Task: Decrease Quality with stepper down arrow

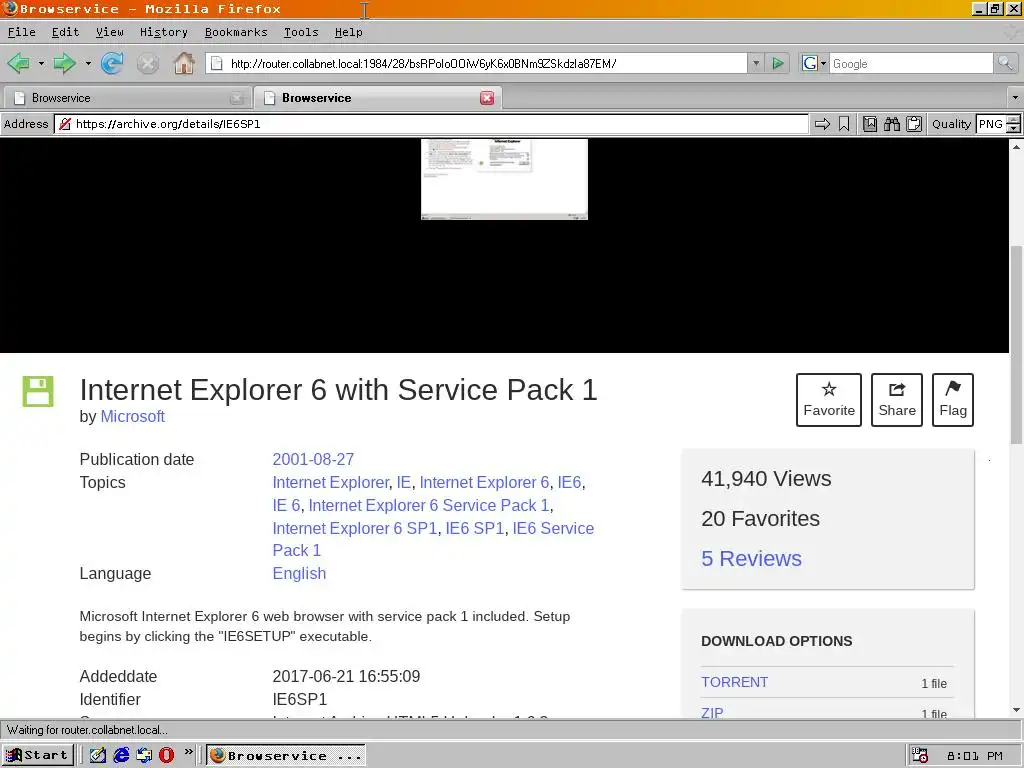Action: [1013, 129]
